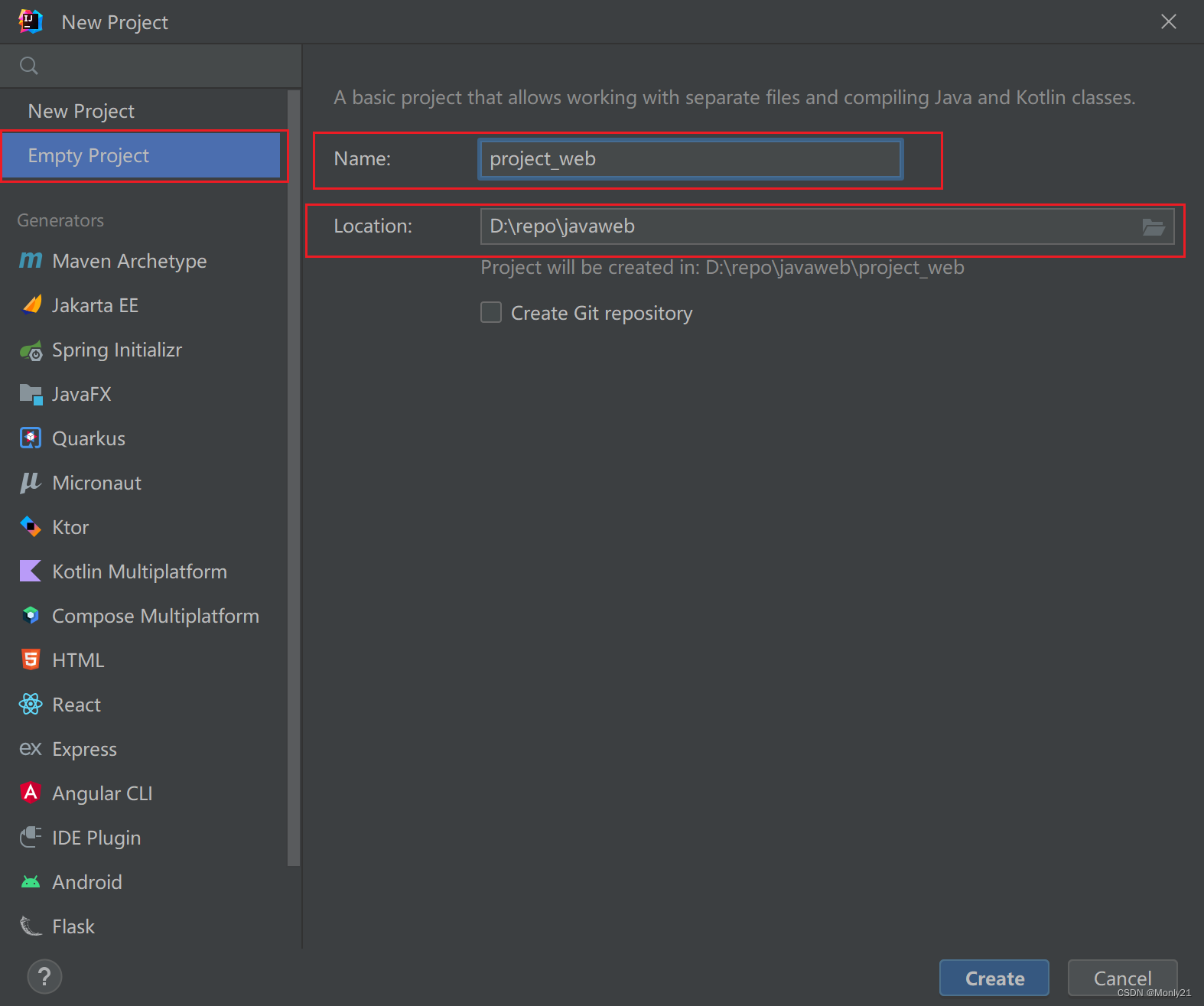Click the Compose Multiplatform icon
The image size is (1204, 1006).
click(31, 616)
